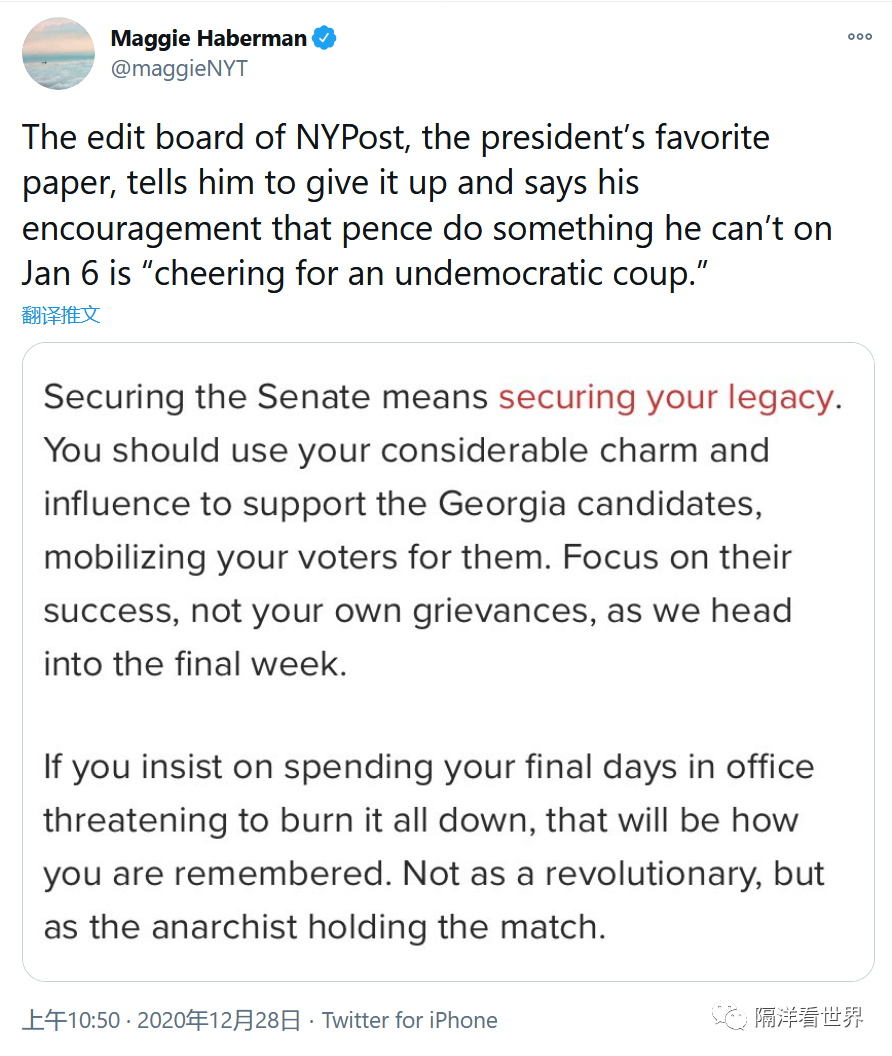Open the more options ellipsis menu
Image resolution: width=892 pixels, height=1056 pixels.
pos(860,36)
